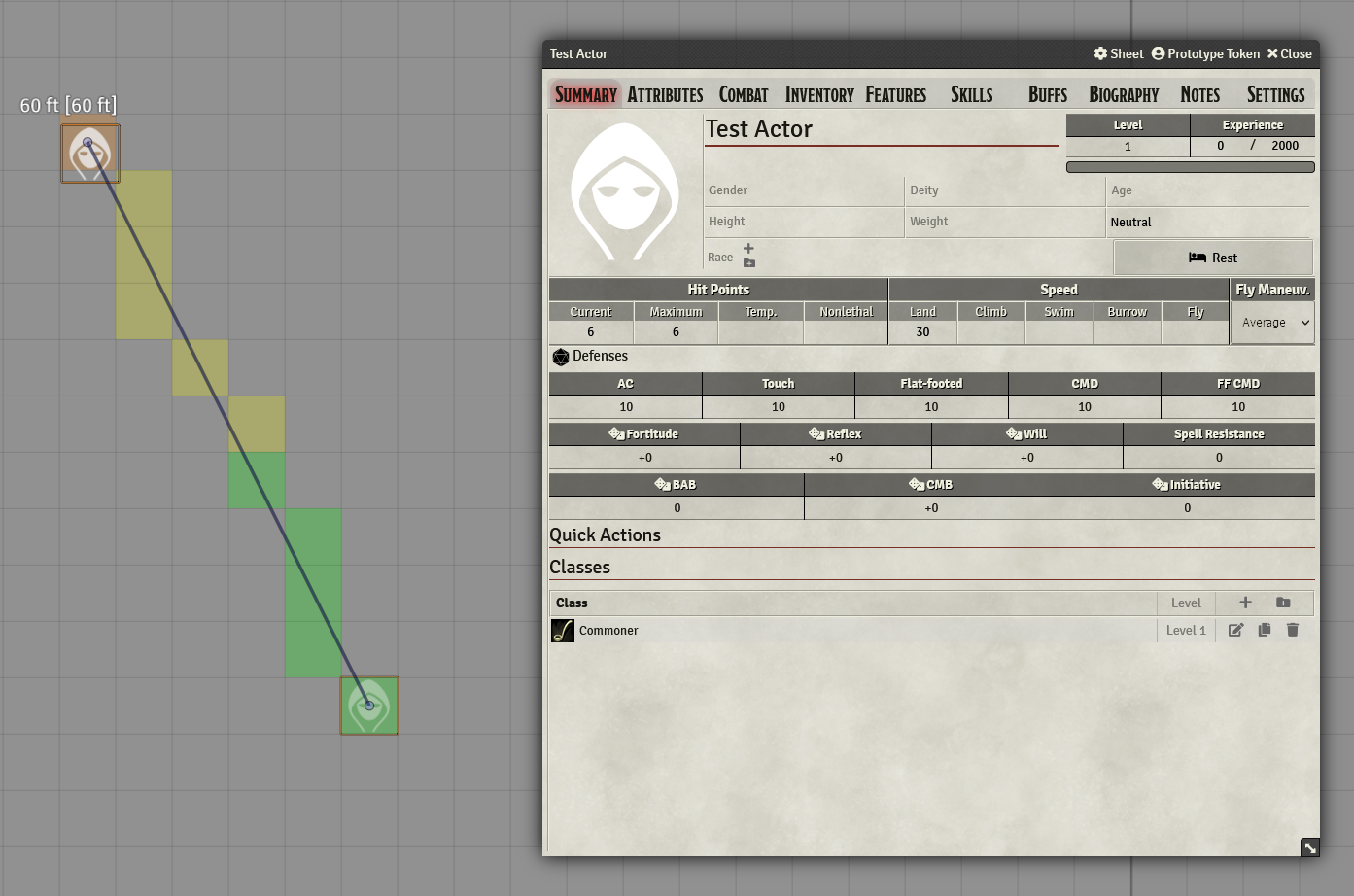Edit the Test Actor name field
1354x896 pixels.
(x=880, y=129)
